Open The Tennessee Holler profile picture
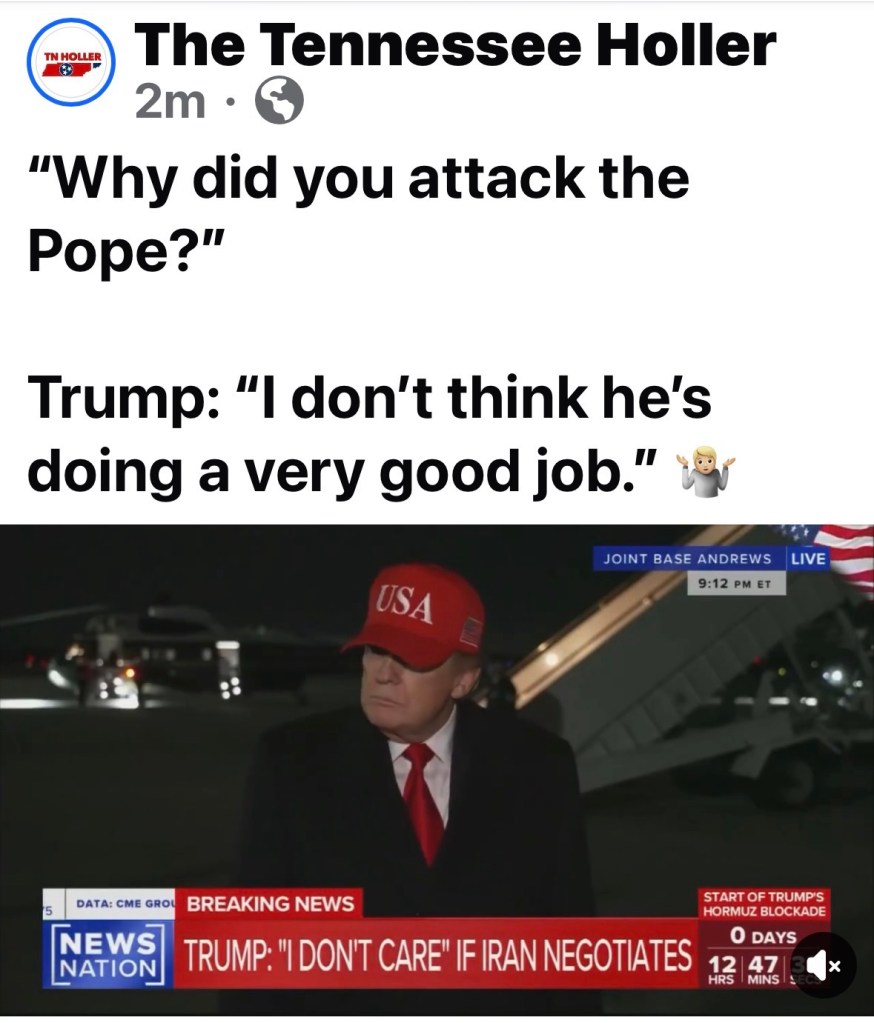Image resolution: width=874 pixels, height=1023 pixels. 71,62
